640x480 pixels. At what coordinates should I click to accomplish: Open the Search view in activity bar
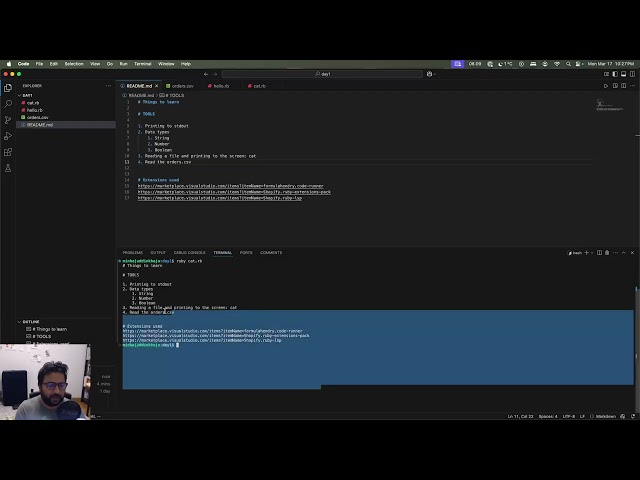point(8,104)
